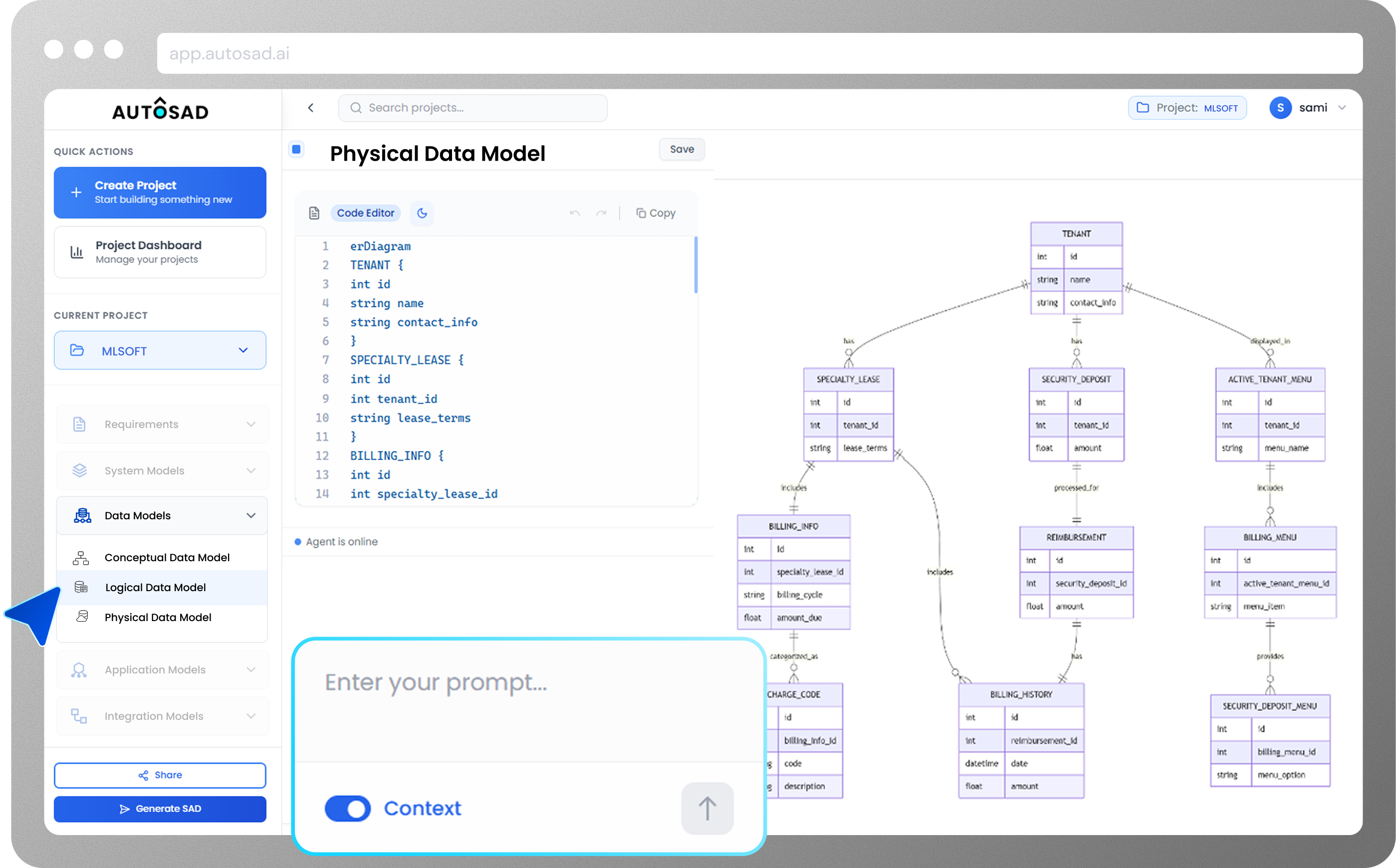Select the Physical Data Model item
The height and width of the screenshot is (868, 1396).
coord(158,617)
